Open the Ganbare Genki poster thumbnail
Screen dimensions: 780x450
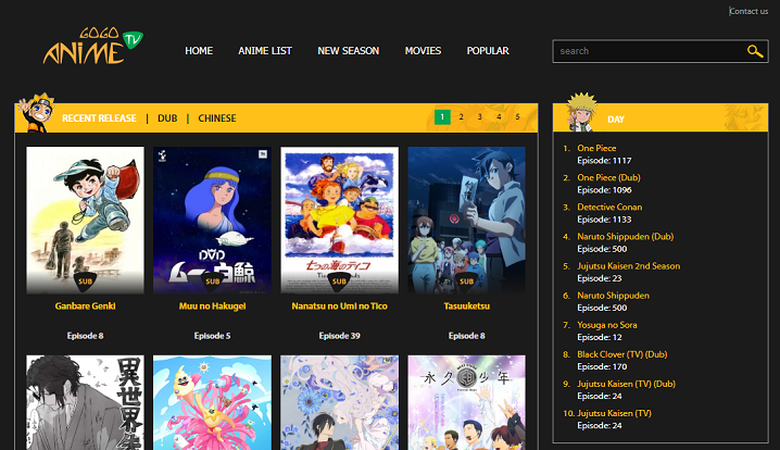85,220
